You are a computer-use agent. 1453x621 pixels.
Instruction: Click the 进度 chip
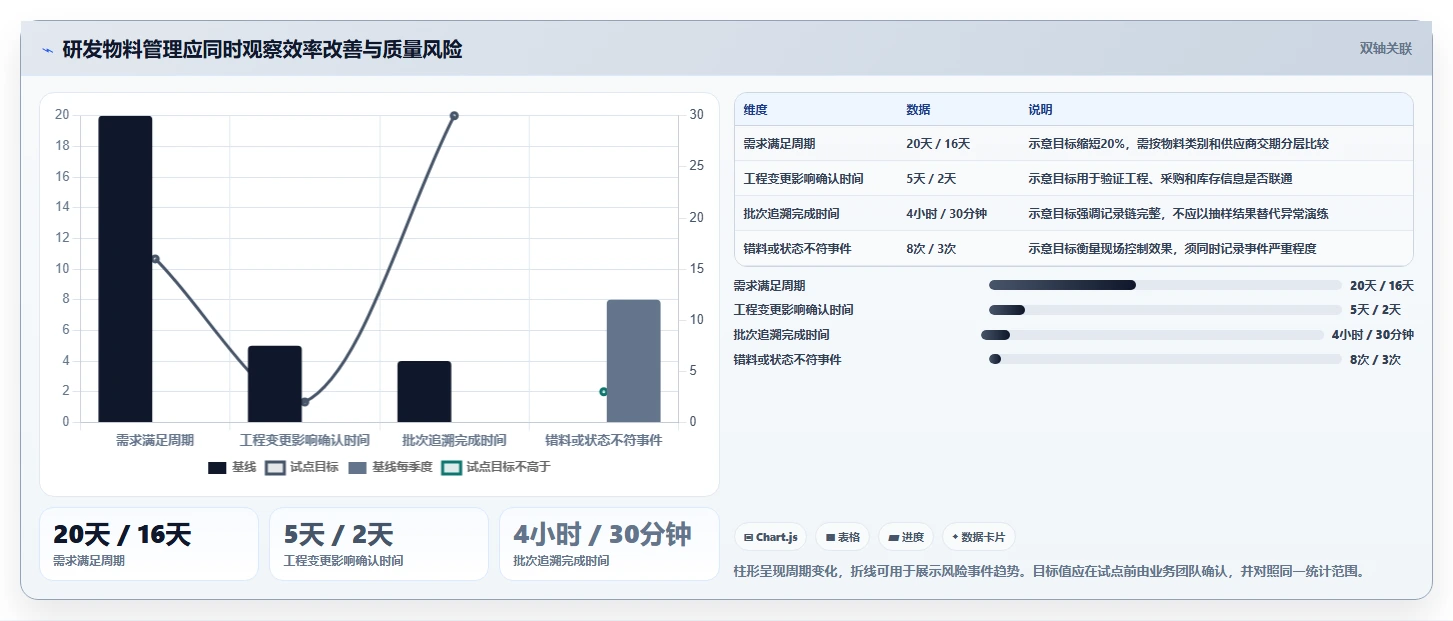(x=906, y=537)
